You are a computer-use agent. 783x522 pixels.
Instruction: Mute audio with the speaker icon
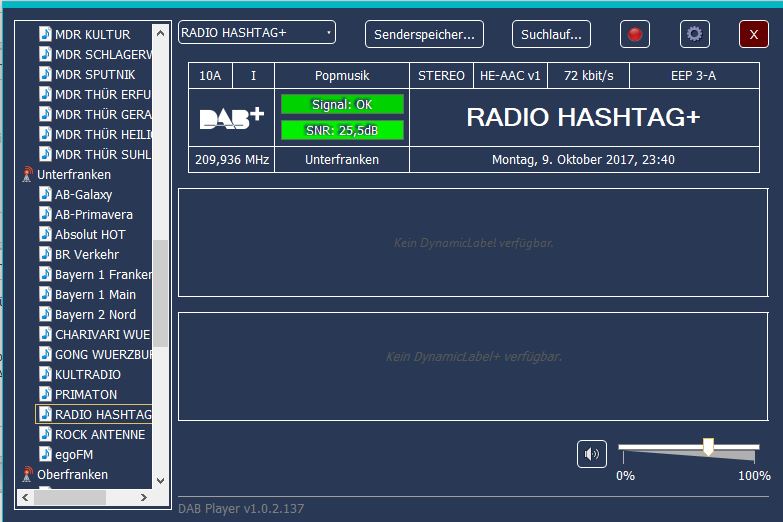(592, 454)
